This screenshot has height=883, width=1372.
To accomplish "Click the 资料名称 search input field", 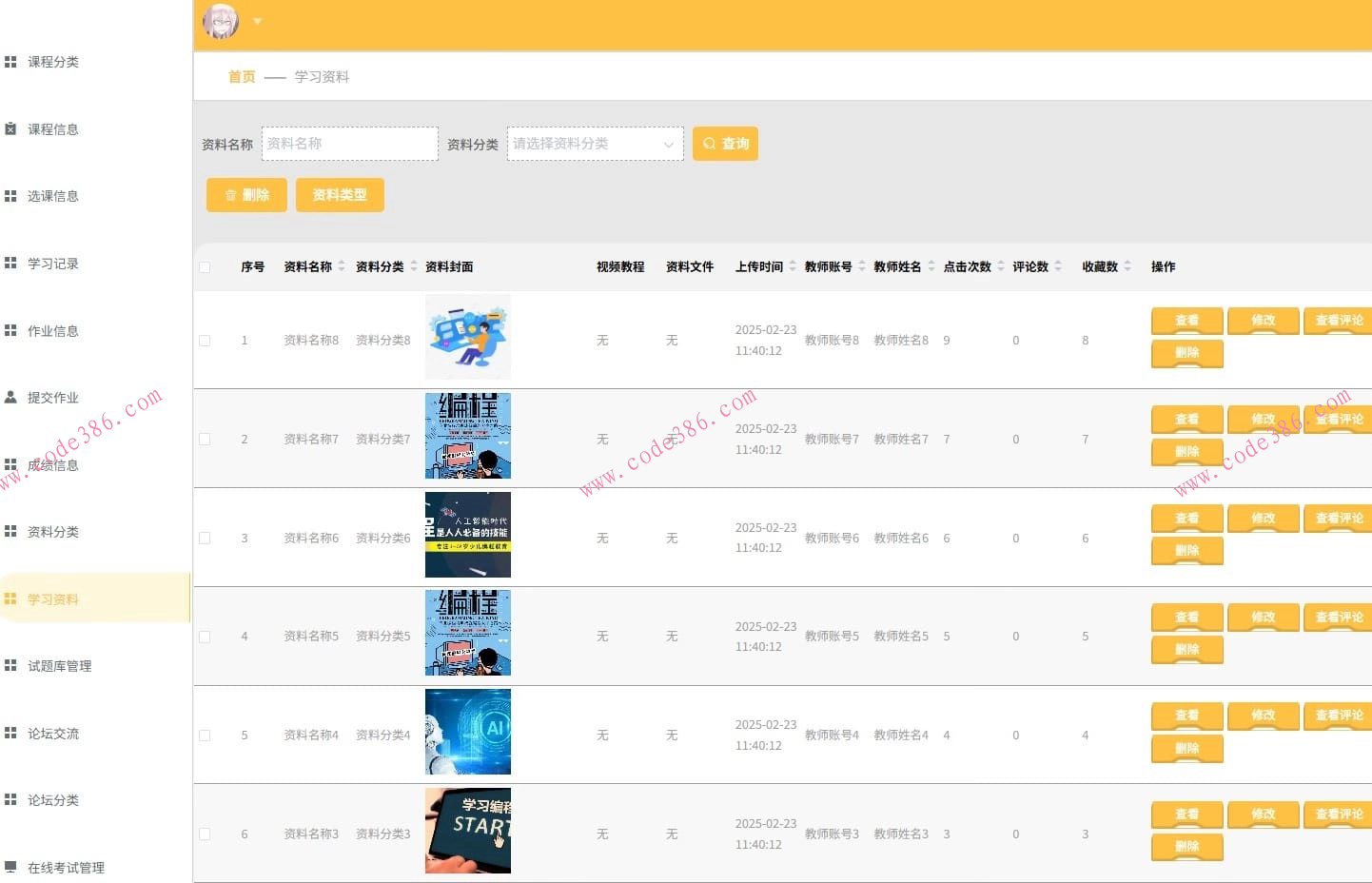I will pos(349,144).
